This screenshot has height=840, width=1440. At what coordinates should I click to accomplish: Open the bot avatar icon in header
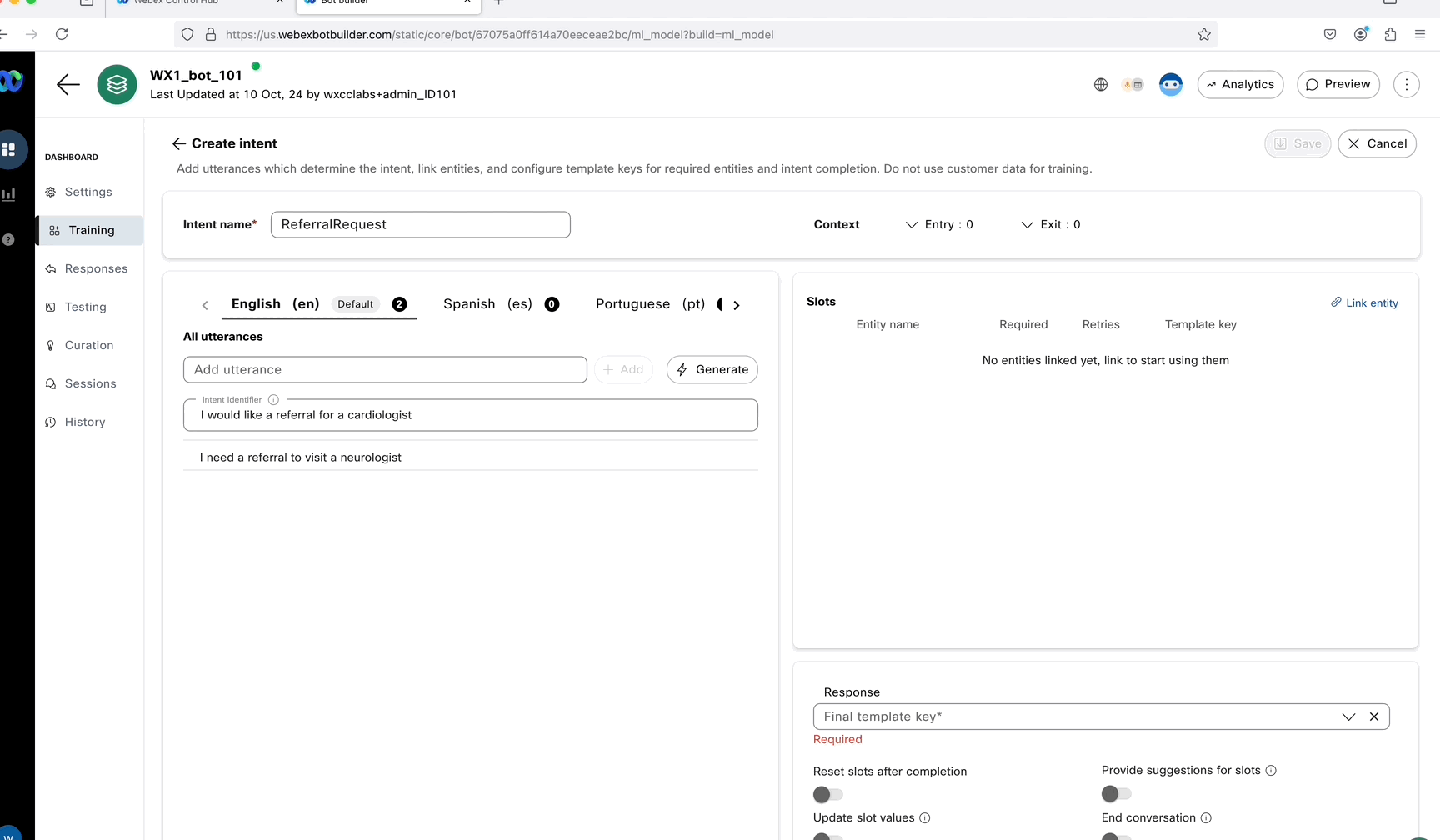[x=1171, y=84]
